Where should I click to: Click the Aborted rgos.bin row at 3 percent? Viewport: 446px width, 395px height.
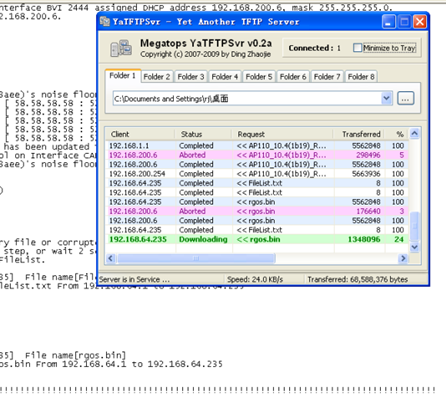click(257, 211)
